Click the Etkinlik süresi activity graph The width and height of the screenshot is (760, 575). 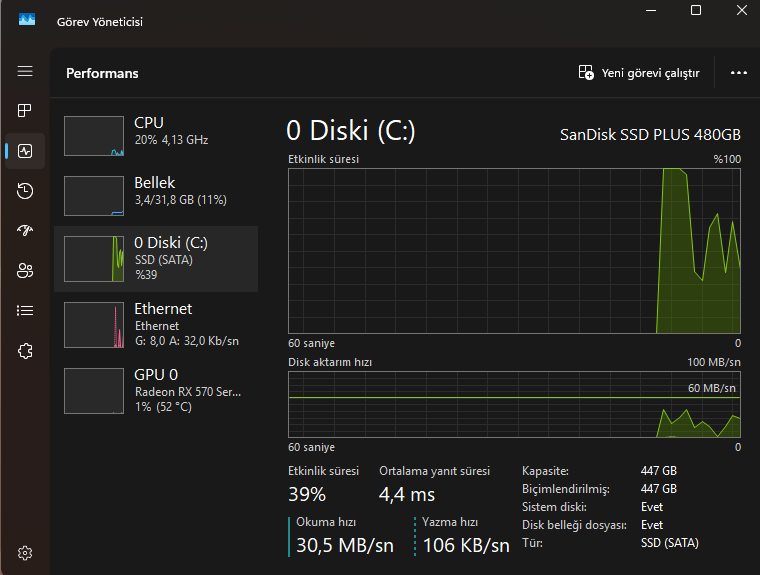514,251
